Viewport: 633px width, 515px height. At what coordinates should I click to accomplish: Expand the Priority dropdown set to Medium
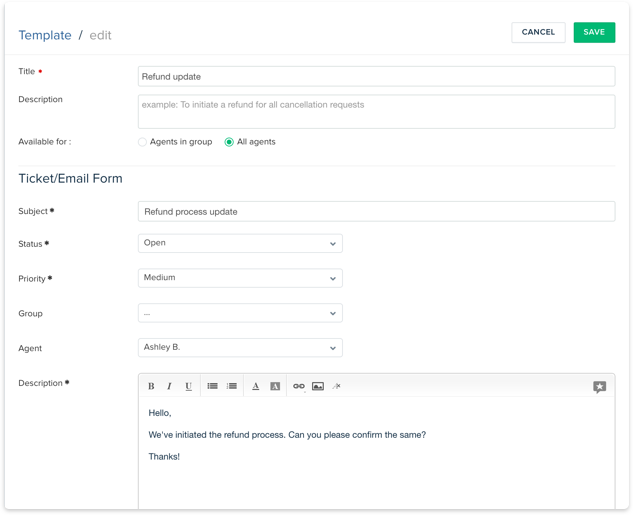[x=240, y=278]
